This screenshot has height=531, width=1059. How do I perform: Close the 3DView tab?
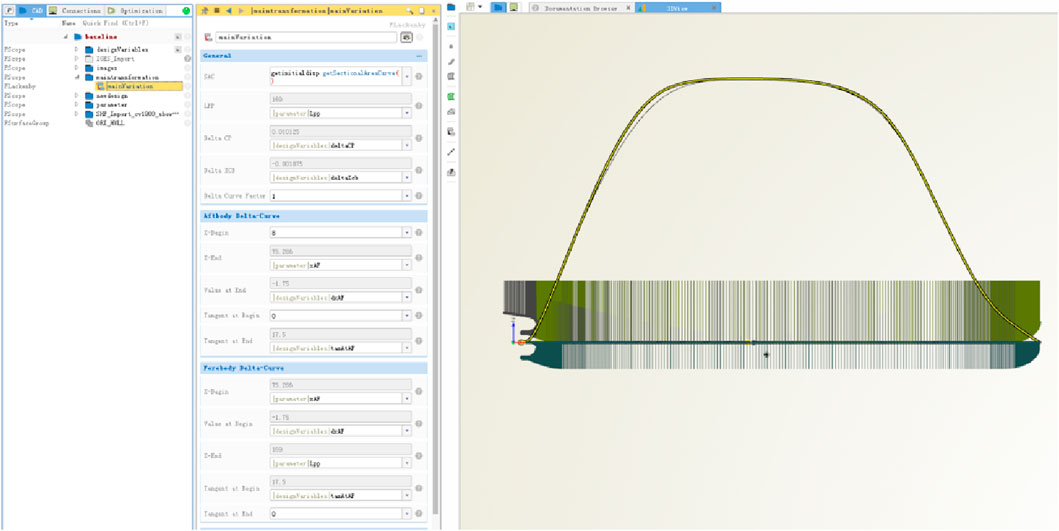pos(713,8)
